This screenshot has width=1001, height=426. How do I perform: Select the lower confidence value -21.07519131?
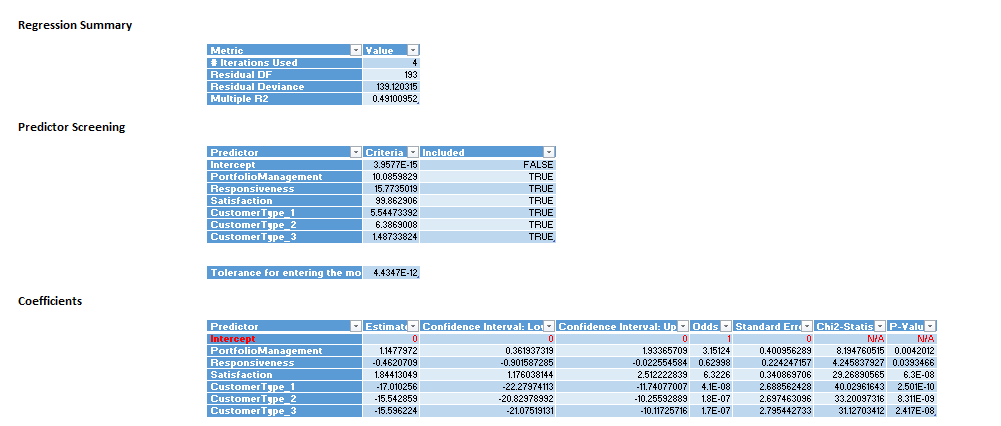click(x=488, y=411)
